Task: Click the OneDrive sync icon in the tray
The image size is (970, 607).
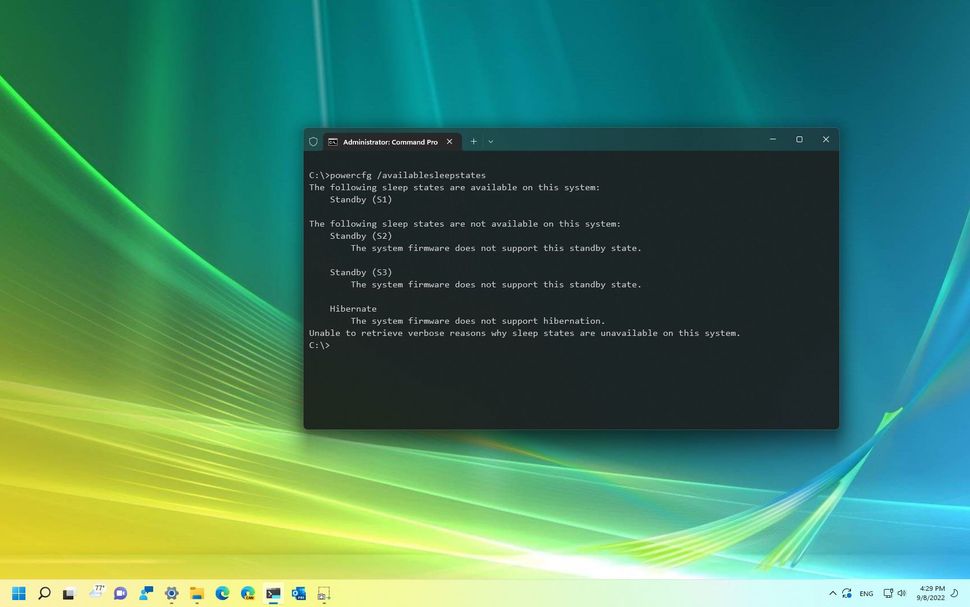Action: pos(847,593)
